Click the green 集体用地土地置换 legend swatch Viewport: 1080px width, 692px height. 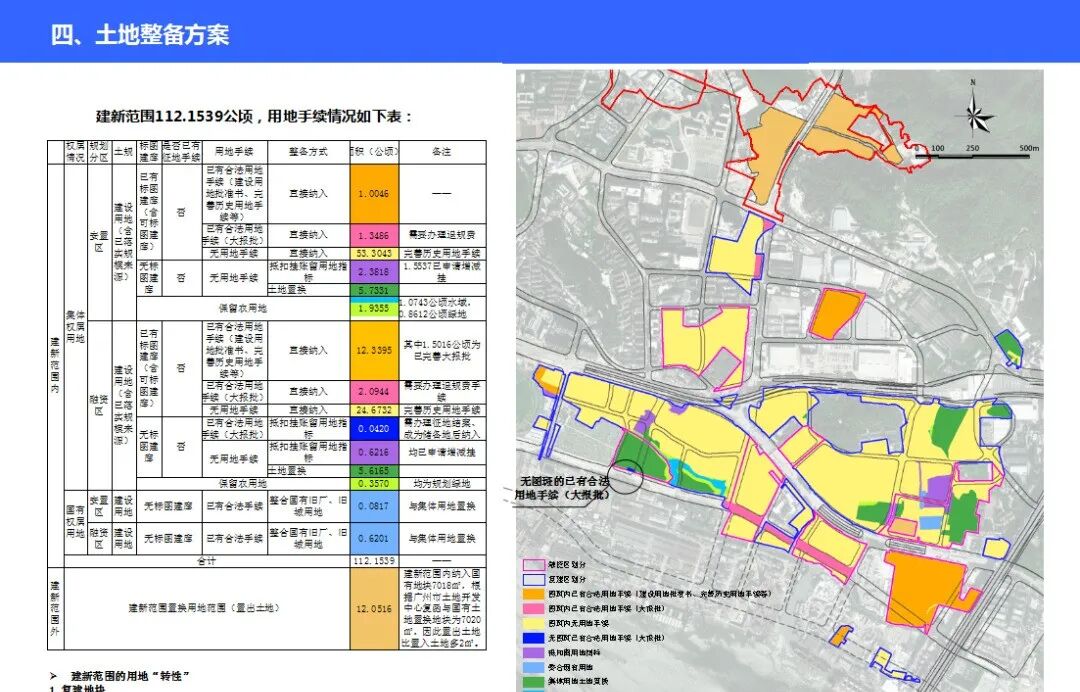click(x=533, y=681)
